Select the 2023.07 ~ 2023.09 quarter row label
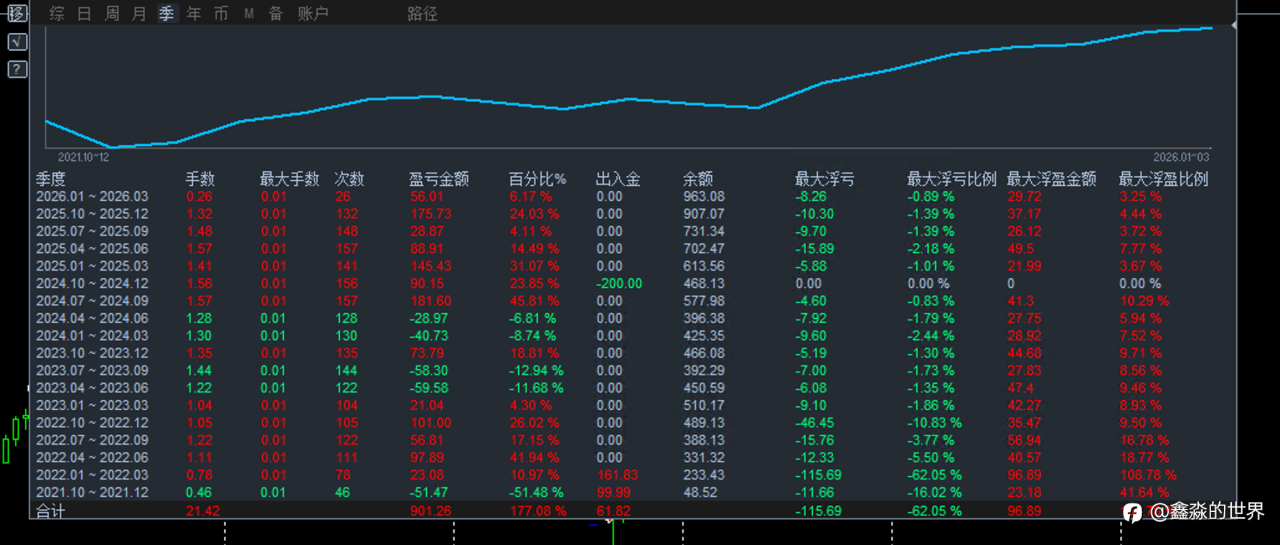1280x545 pixels. [92, 370]
